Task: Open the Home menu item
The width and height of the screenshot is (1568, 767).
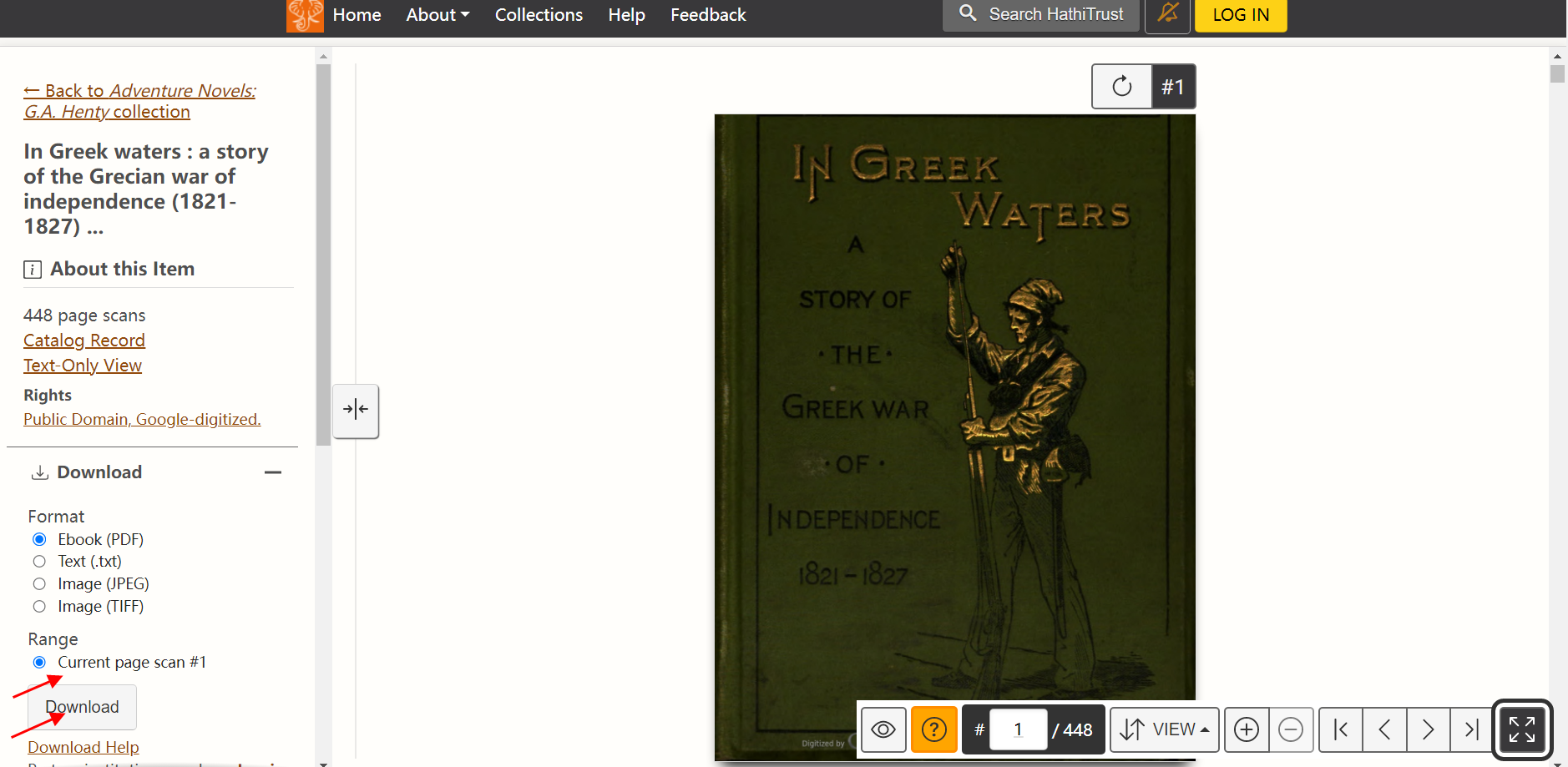Action: [357, 14]
